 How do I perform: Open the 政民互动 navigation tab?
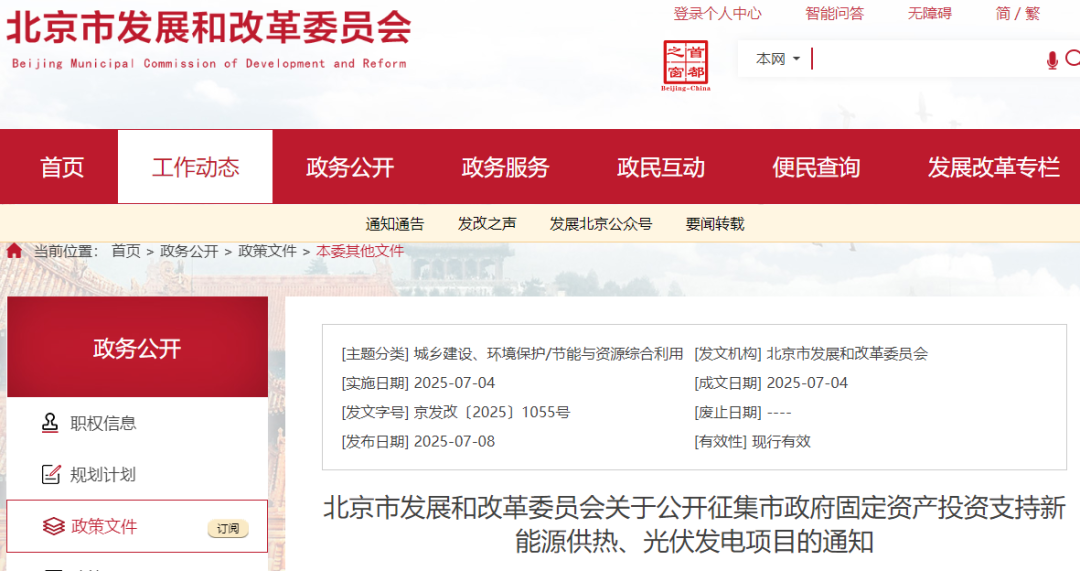pyautogui.click(x=661, y=167)
